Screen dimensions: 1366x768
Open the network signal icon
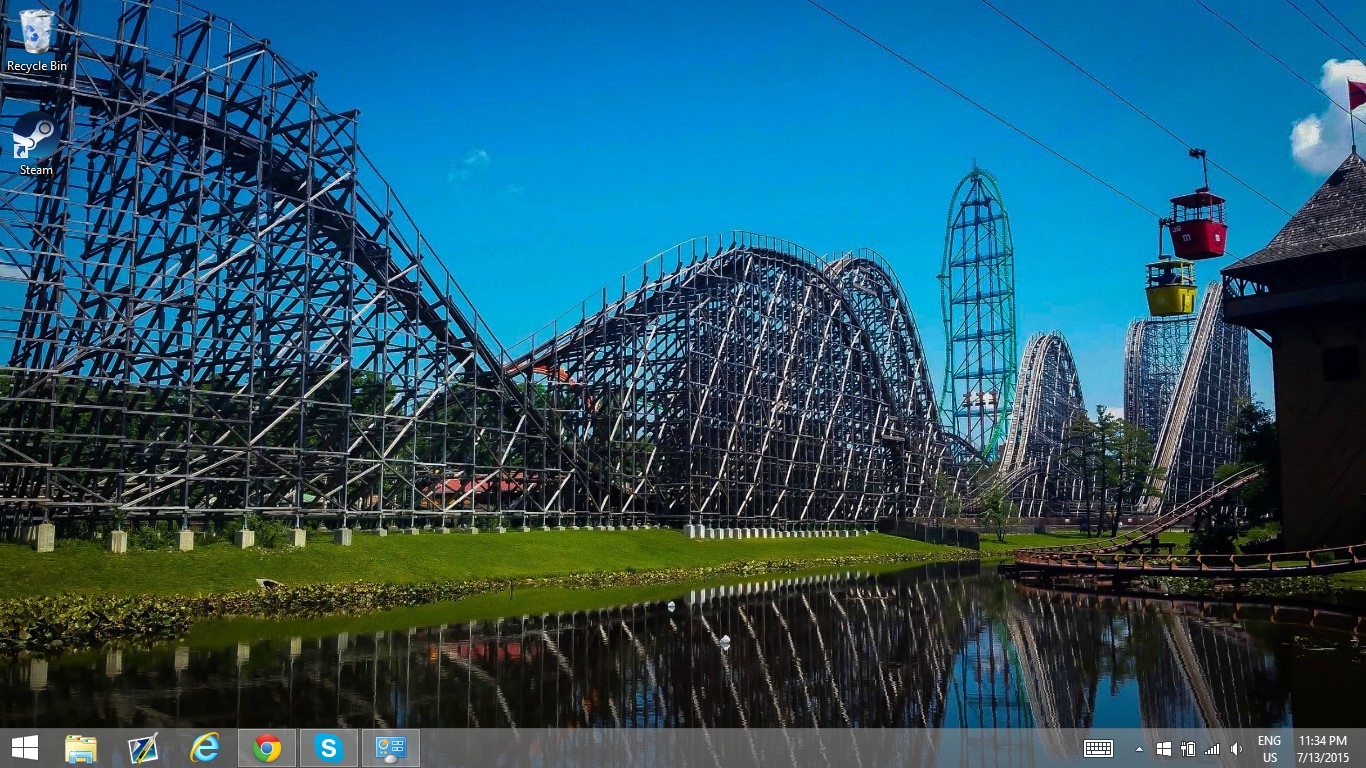[x=1212, y=749]
